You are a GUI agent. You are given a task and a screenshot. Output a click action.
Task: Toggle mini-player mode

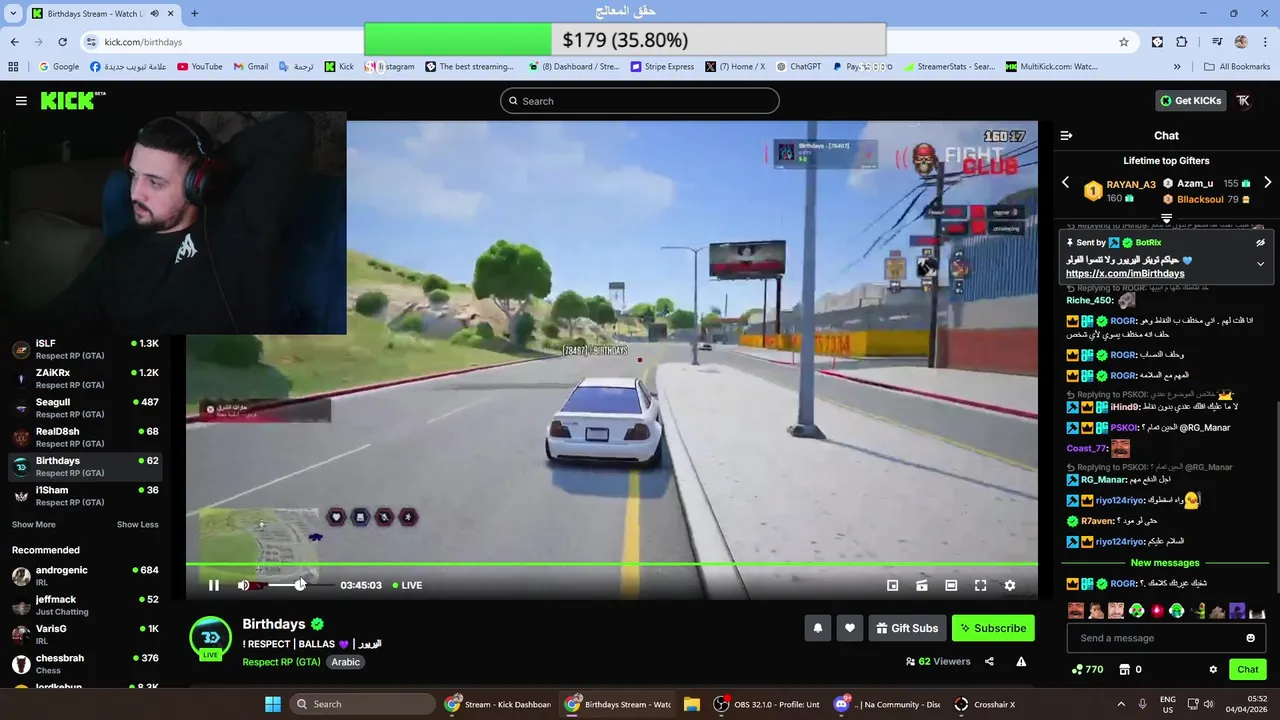pyautogui.click(x=893, y=585)
